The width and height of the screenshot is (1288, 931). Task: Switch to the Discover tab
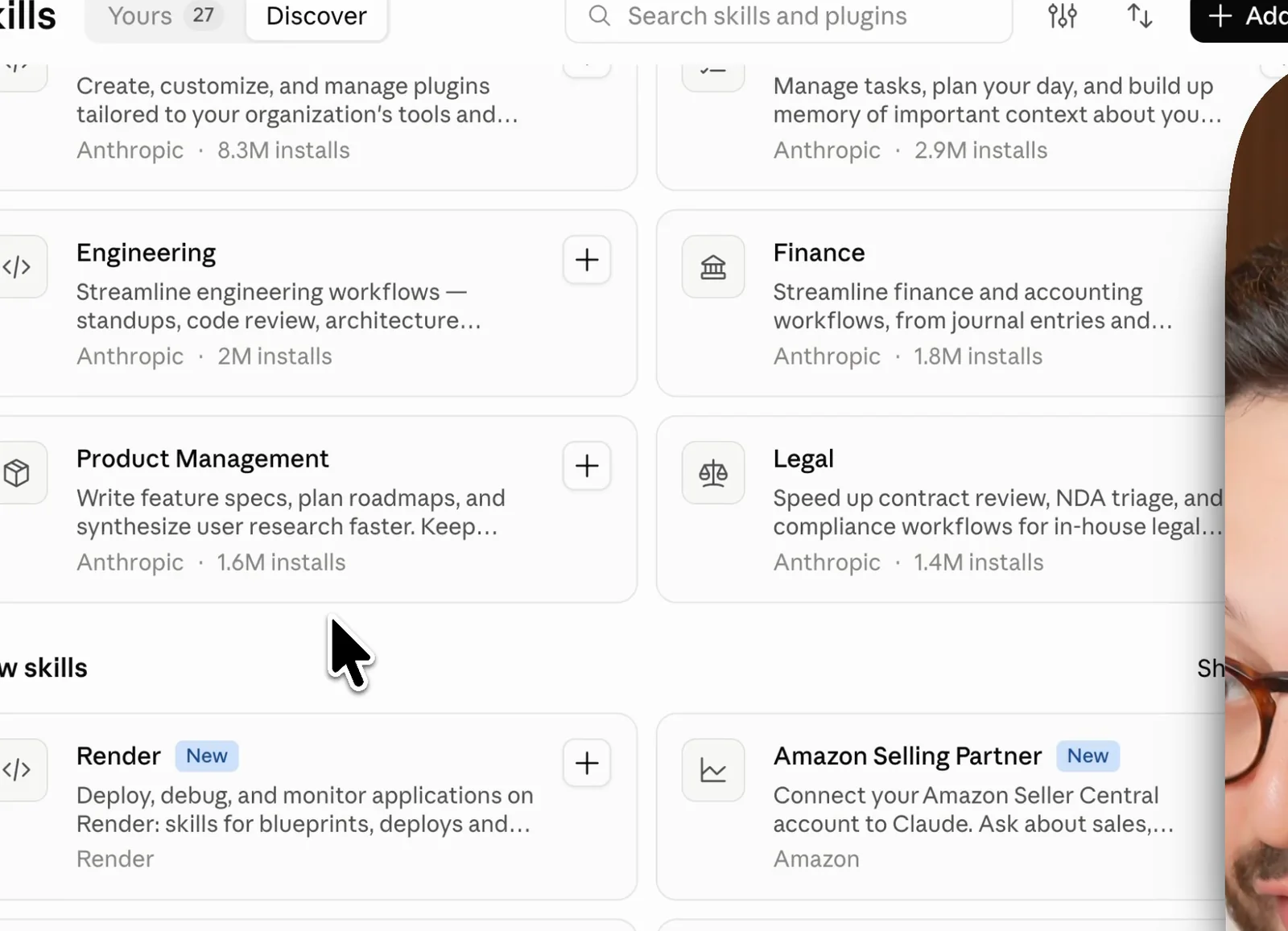[316, 16]
